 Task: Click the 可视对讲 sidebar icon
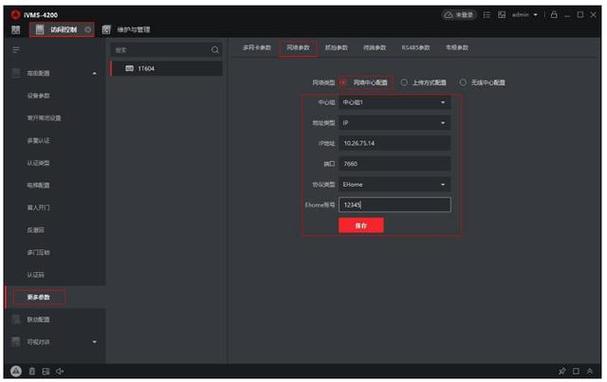[16, 342]
